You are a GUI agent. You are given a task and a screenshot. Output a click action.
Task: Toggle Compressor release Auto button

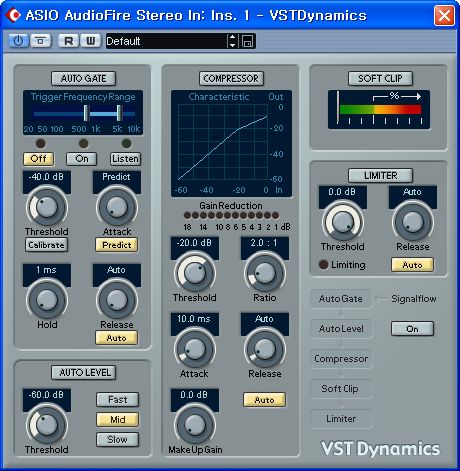pyautogui.click(x=264, y=400)
